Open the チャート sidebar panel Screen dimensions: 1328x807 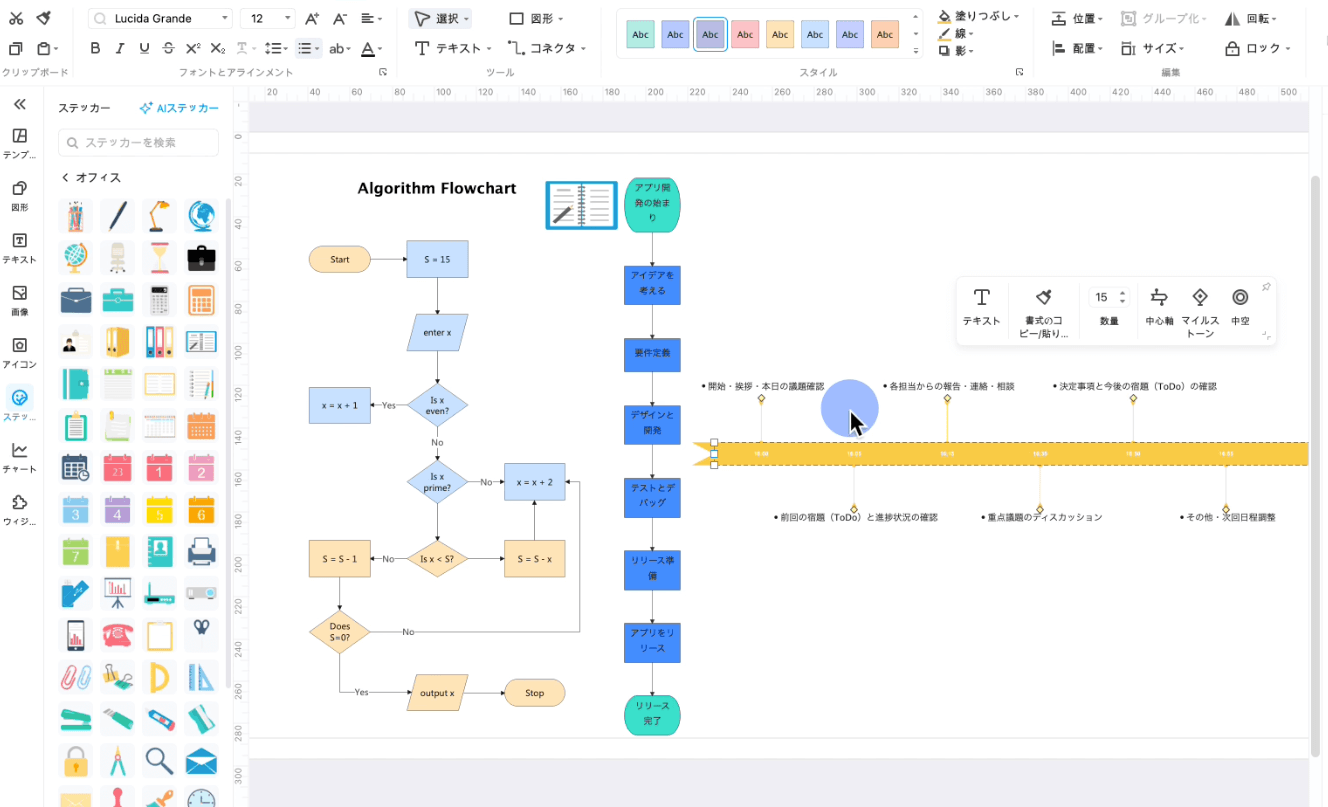click(19, 457)
